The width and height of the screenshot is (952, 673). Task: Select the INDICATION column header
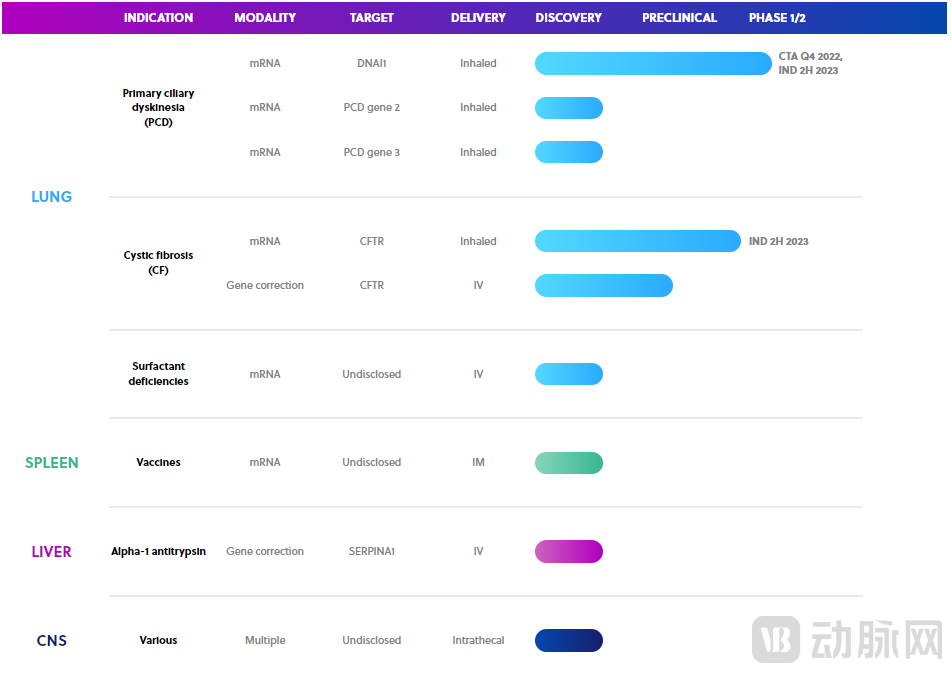pyautogui.click(x=158, y=18)
